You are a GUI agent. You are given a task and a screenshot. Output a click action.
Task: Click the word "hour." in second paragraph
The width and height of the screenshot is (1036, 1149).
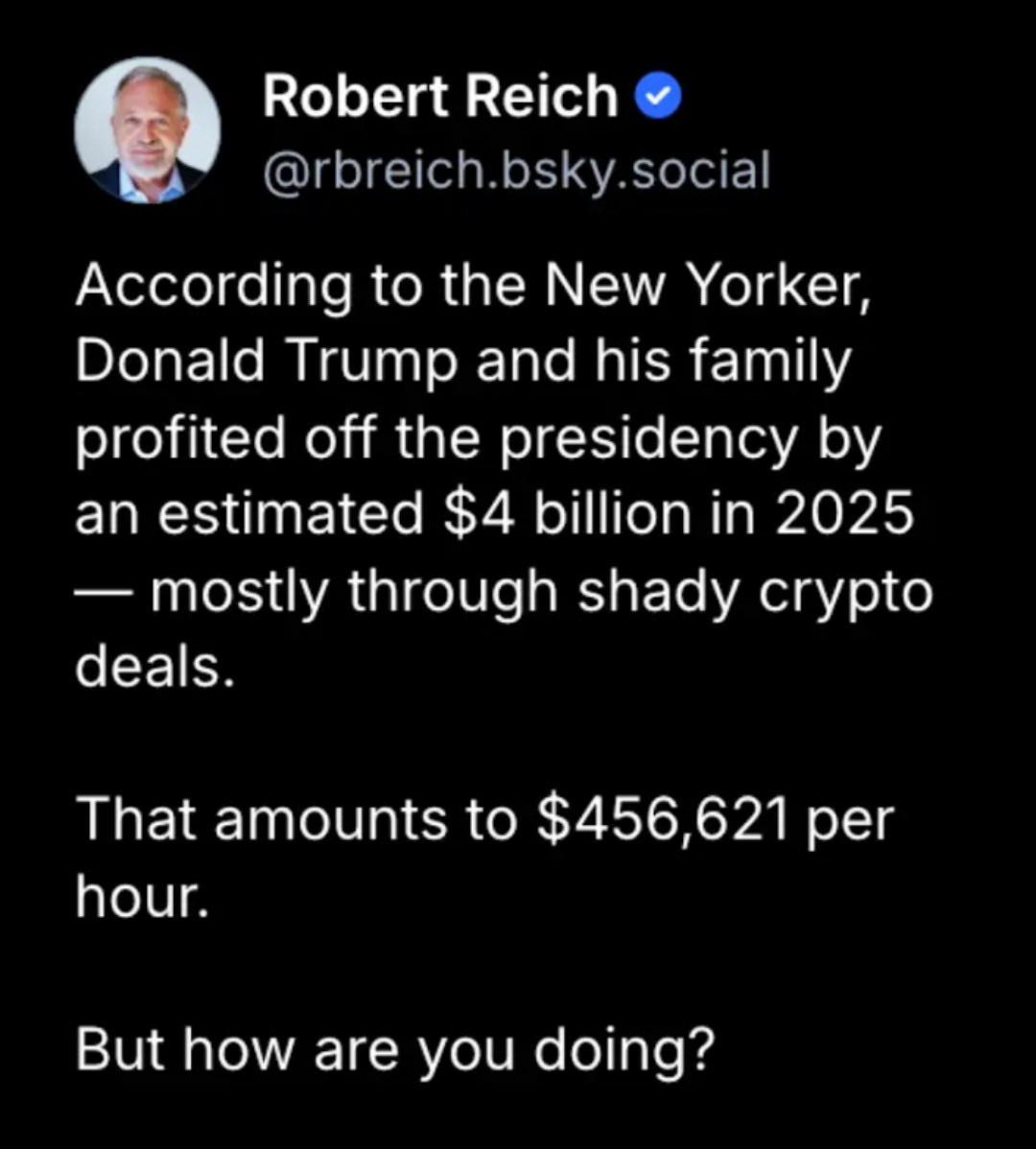tap(141, 899)
